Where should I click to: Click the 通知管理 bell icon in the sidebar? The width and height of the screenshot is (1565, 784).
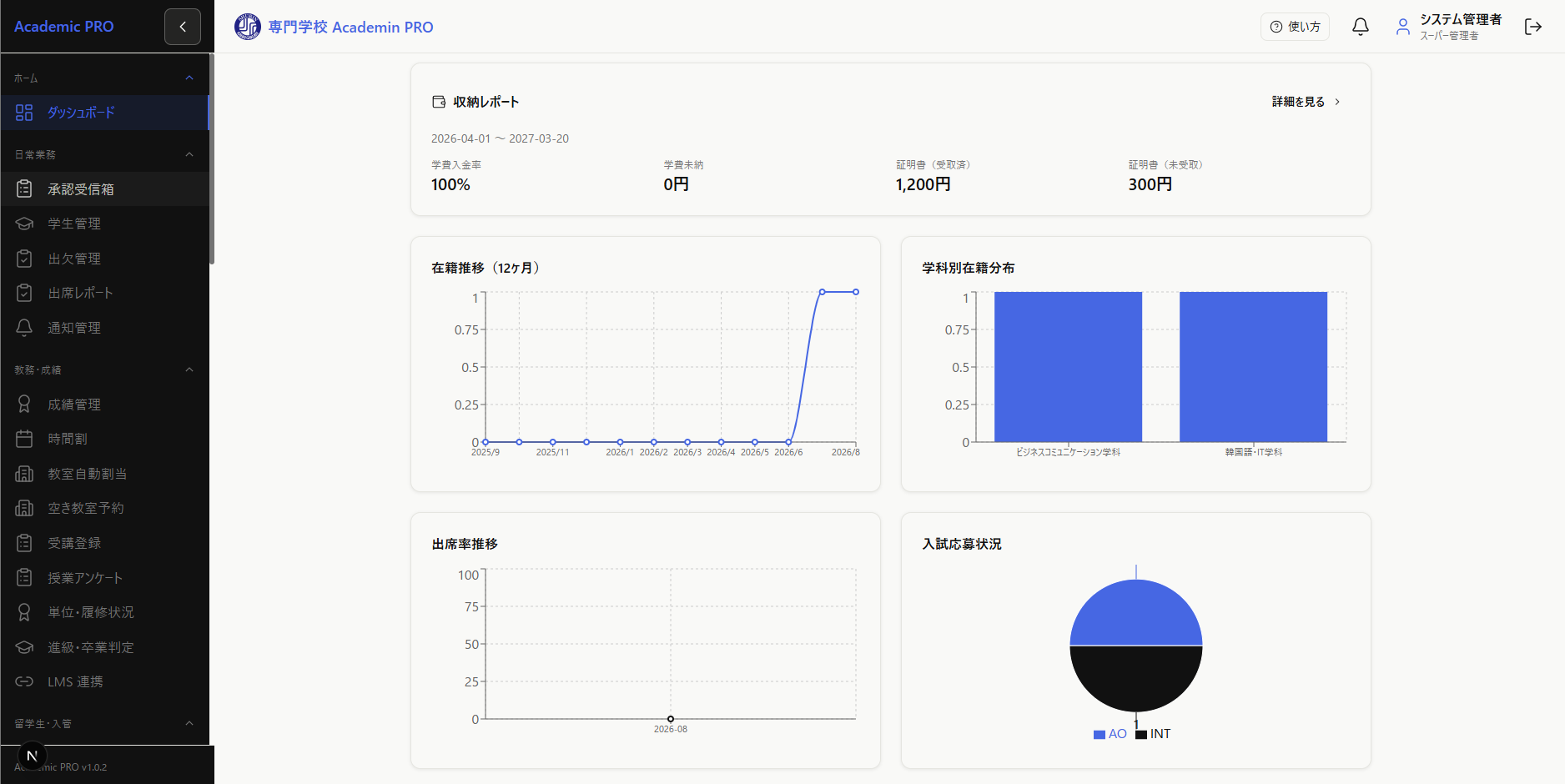tap(24, 328)
